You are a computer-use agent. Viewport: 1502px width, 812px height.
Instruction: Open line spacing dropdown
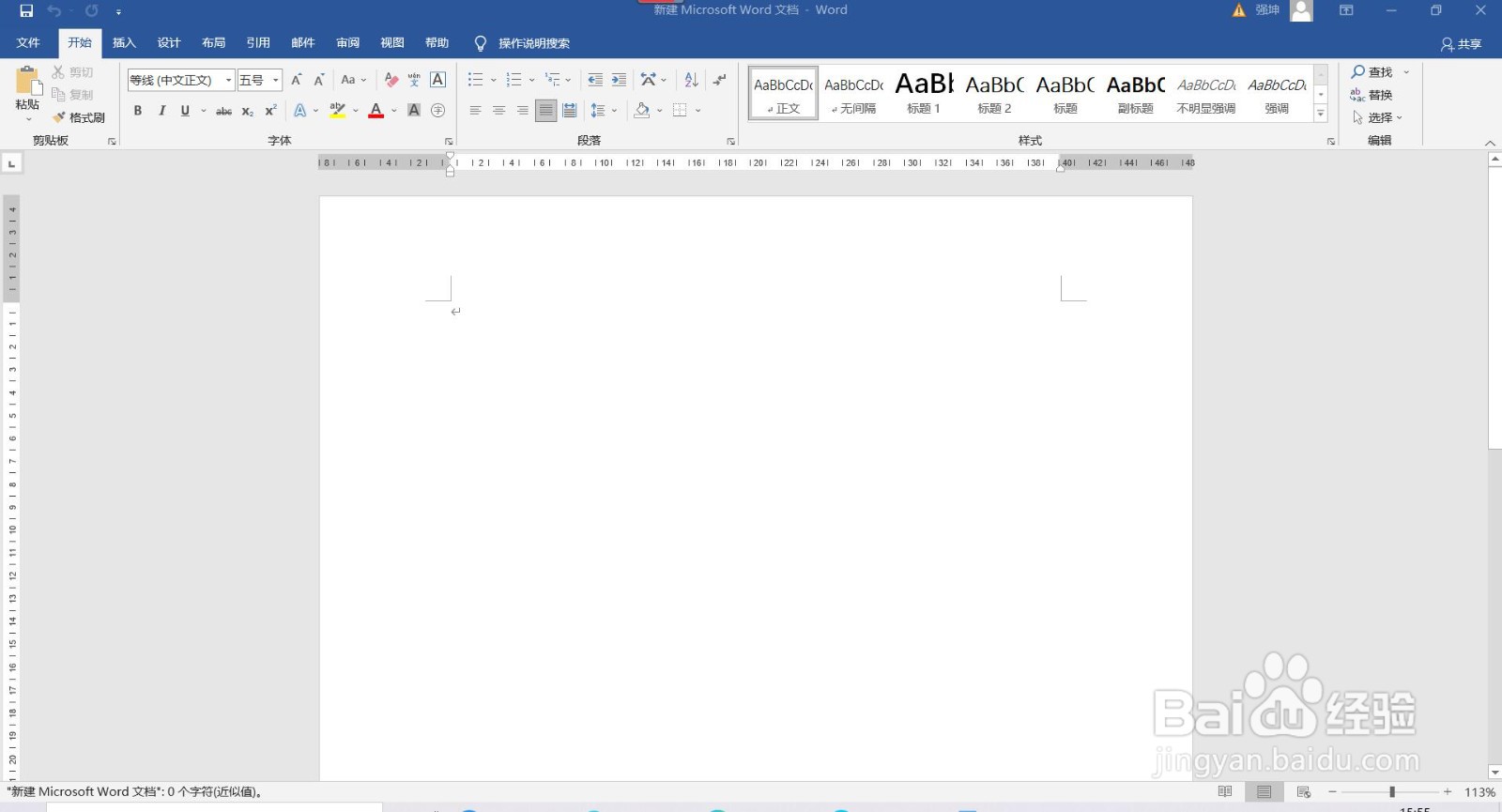604,111
